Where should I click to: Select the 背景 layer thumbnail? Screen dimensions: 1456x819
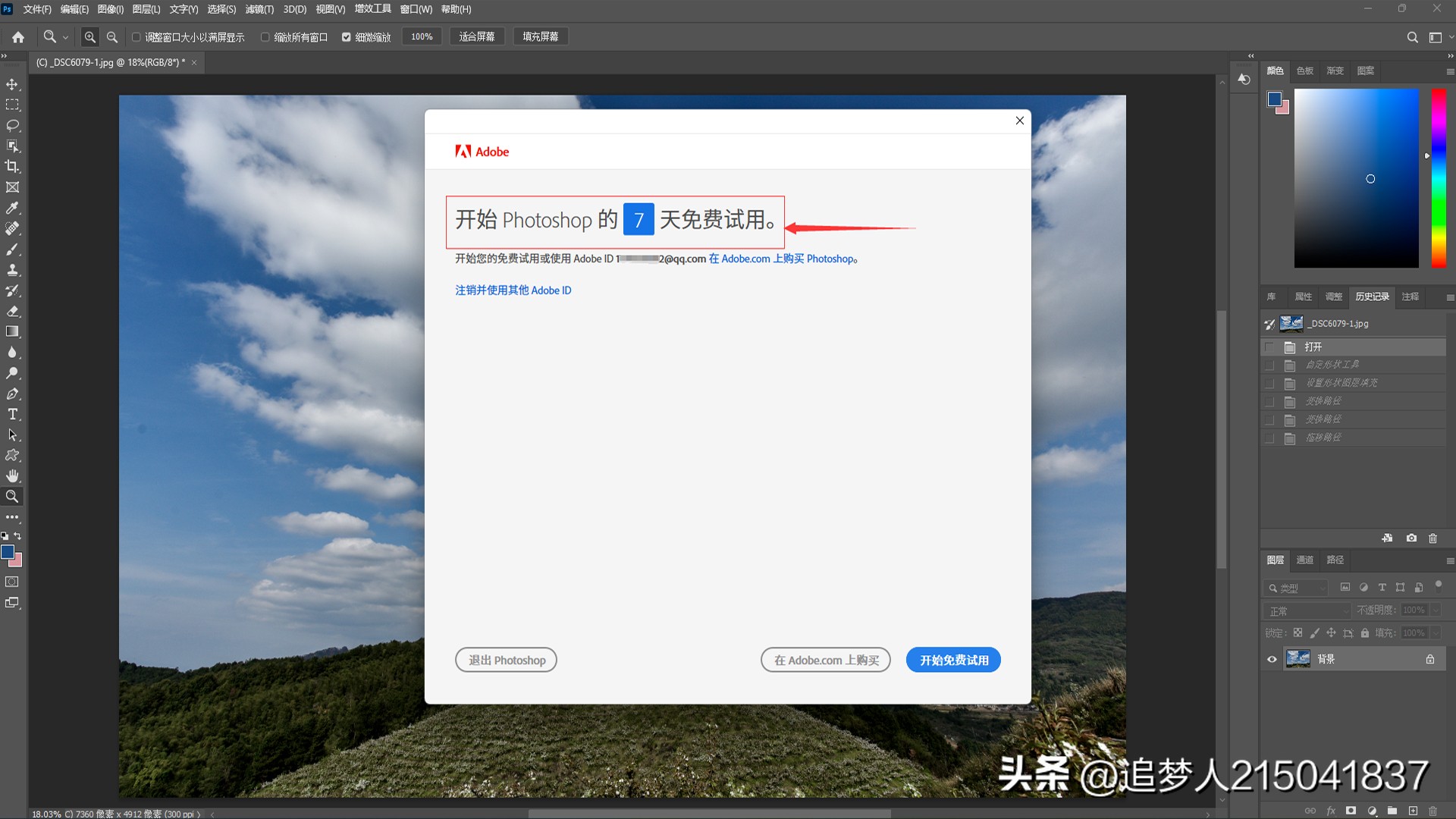pyautogui.click(x=1298, y=659)
